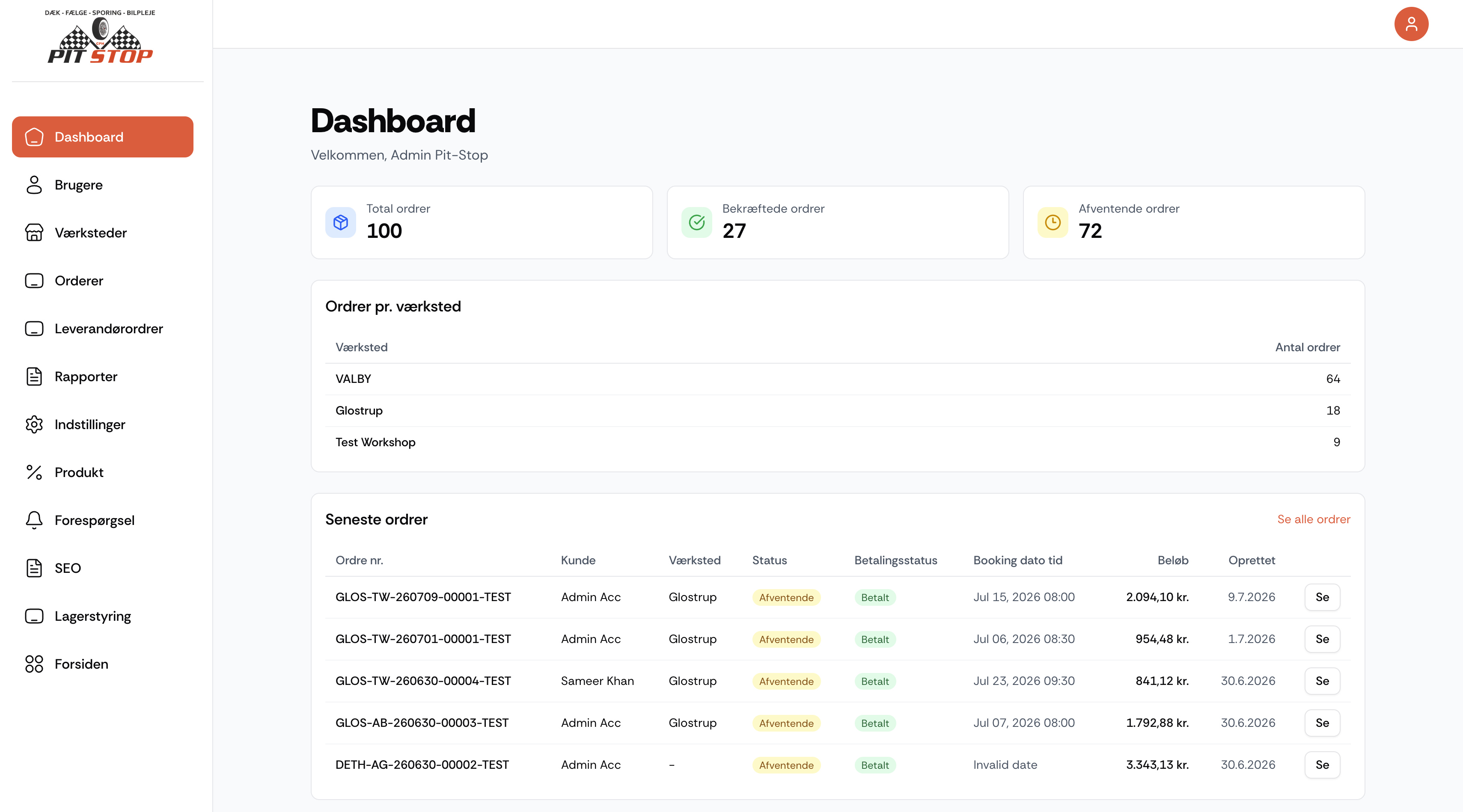Viewport: 1463px width, 812px height.
Task: Open the Rapporter menu label
Action: 86,376
